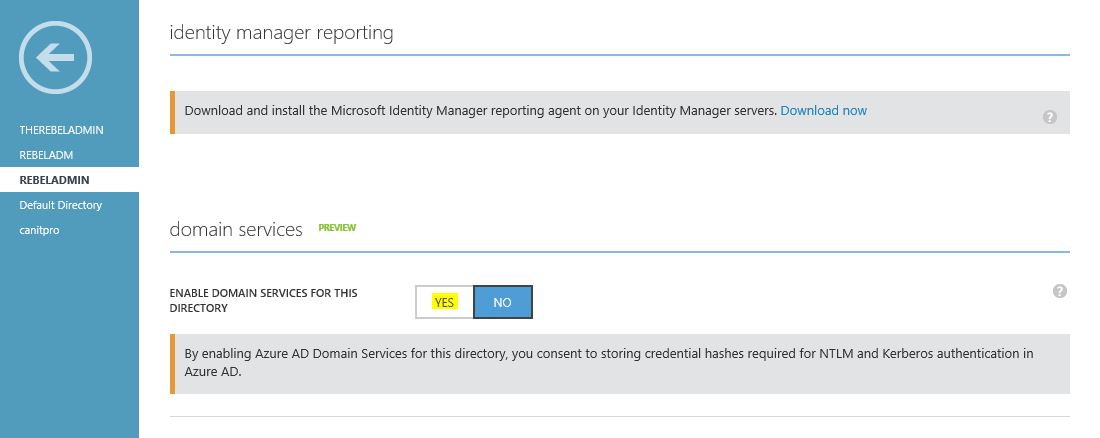The width and height of the screenshot is (1100, 438).
Task: Go back using the circled arrow icon
Action: point(55,58)
